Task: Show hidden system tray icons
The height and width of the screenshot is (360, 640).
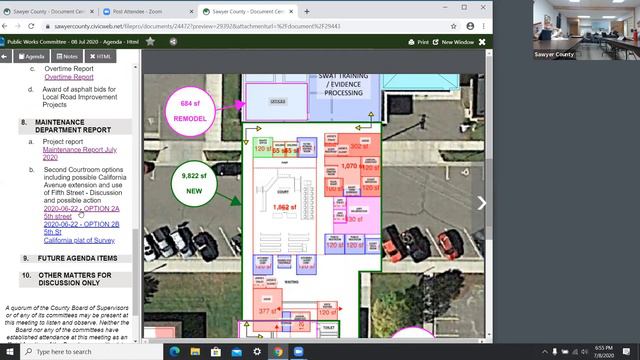Action: click(544, 352)
